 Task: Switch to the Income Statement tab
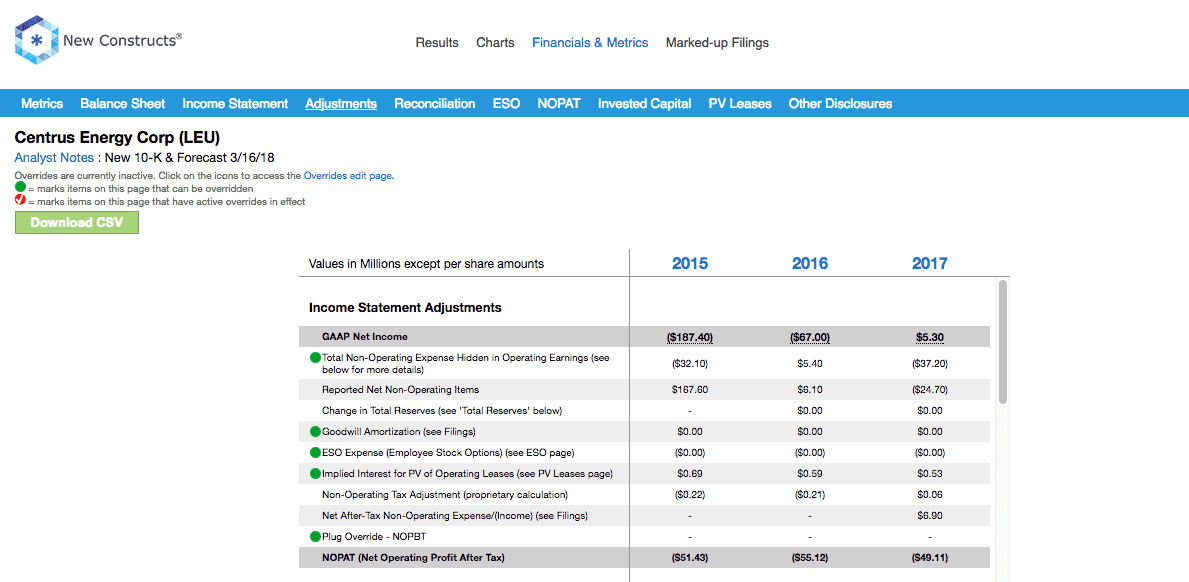pos(235,104)
